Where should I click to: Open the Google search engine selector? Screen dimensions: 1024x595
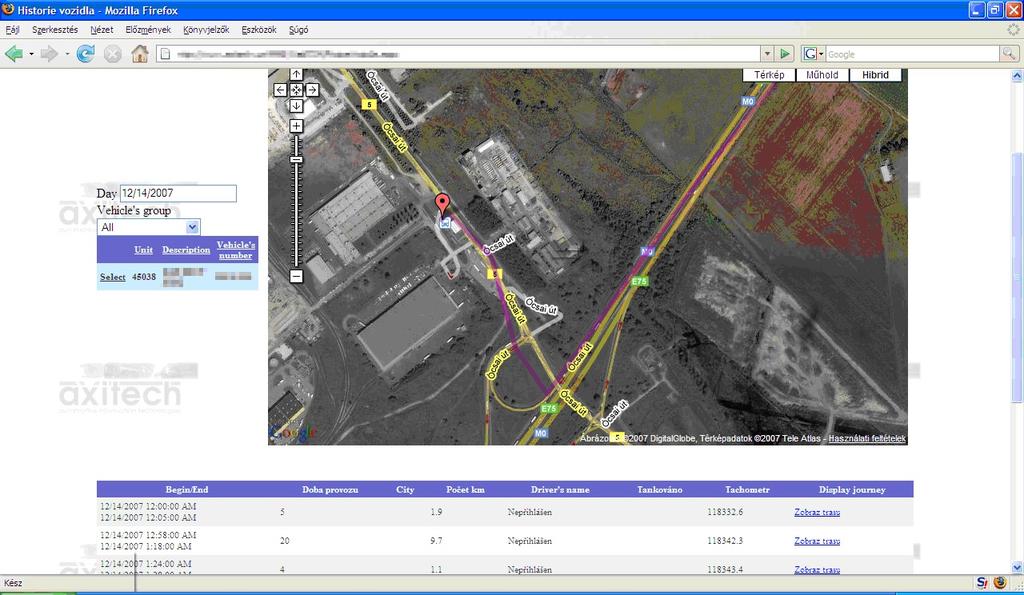813,54
